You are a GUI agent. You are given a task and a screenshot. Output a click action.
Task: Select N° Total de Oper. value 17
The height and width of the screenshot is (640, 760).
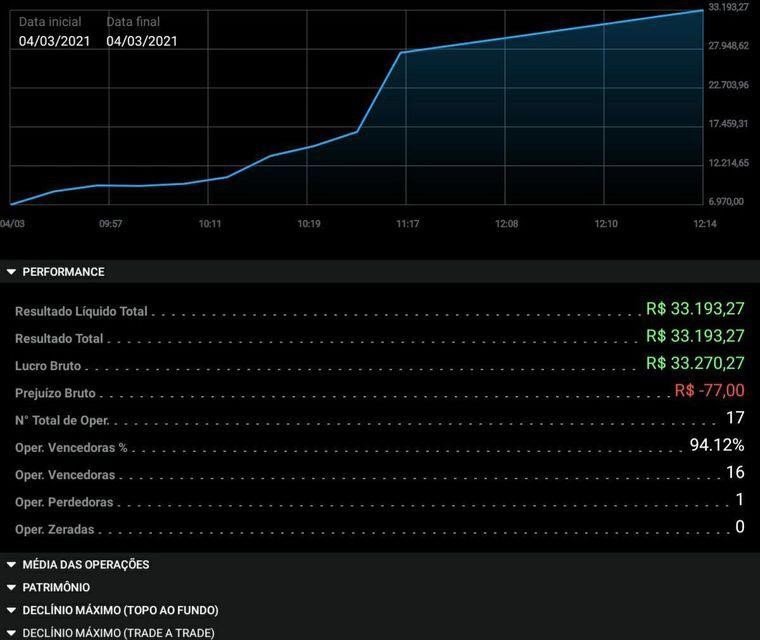[x=735, y=417]
